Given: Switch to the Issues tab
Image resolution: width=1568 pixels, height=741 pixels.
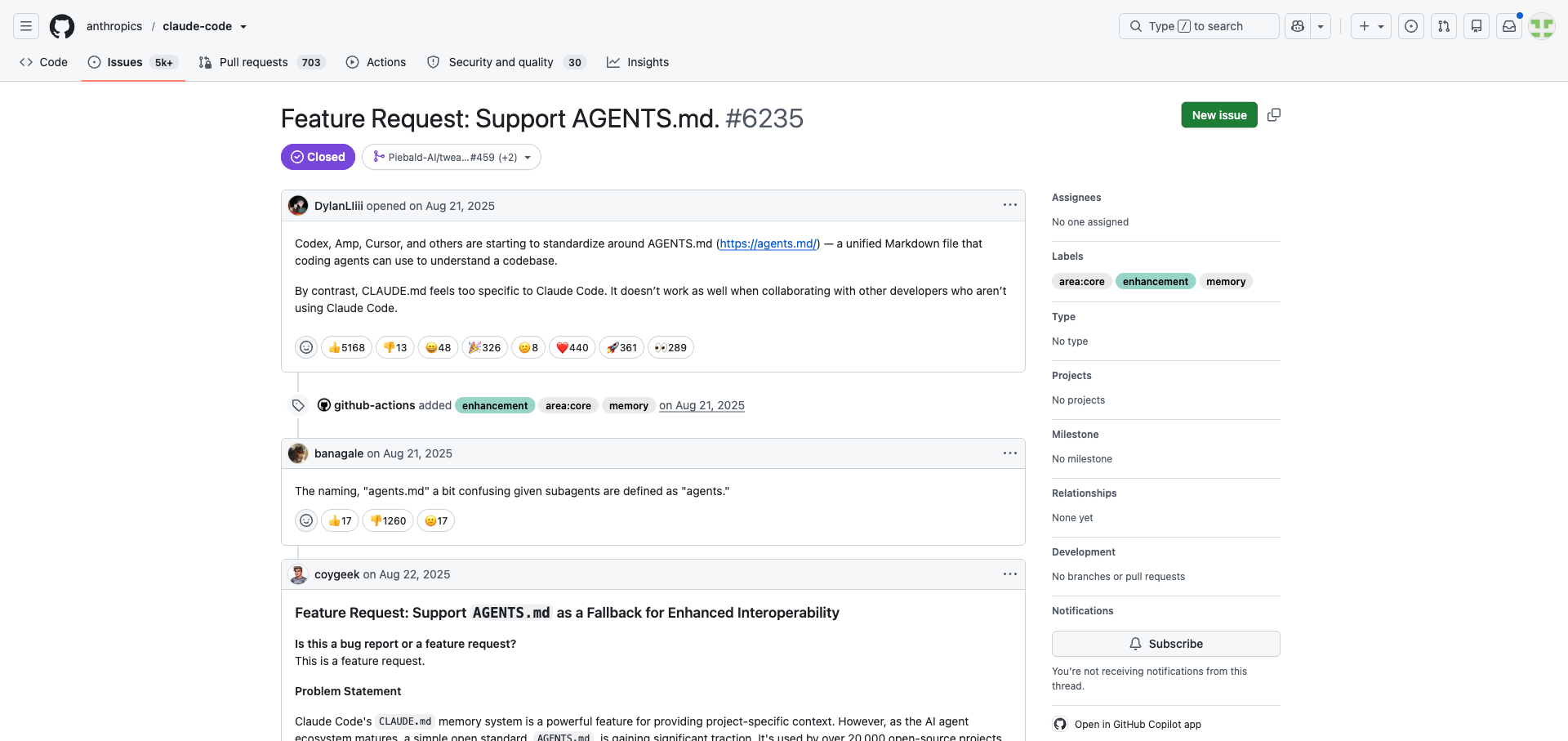Looking at the screenshot, I should tap(132, 62).
